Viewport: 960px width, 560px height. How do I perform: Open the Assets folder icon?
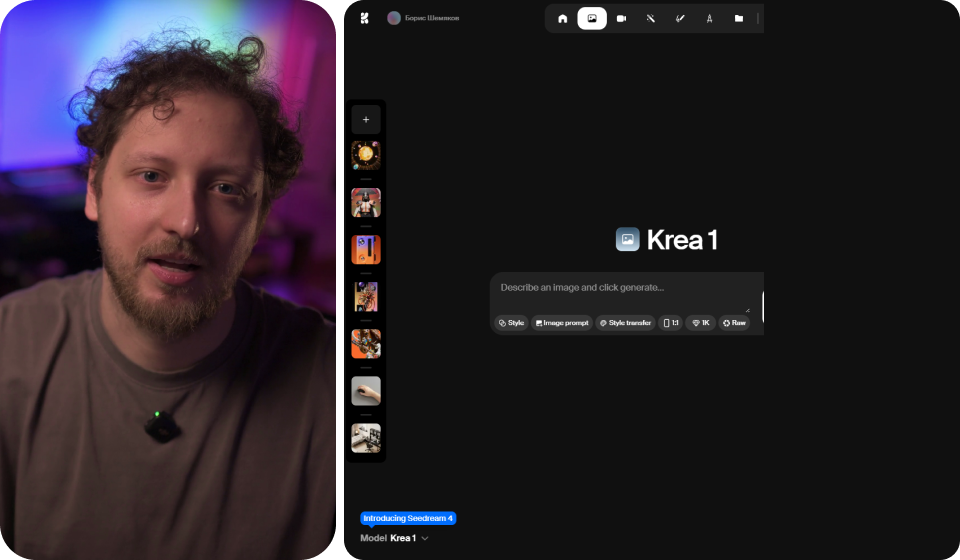point(739,19)
